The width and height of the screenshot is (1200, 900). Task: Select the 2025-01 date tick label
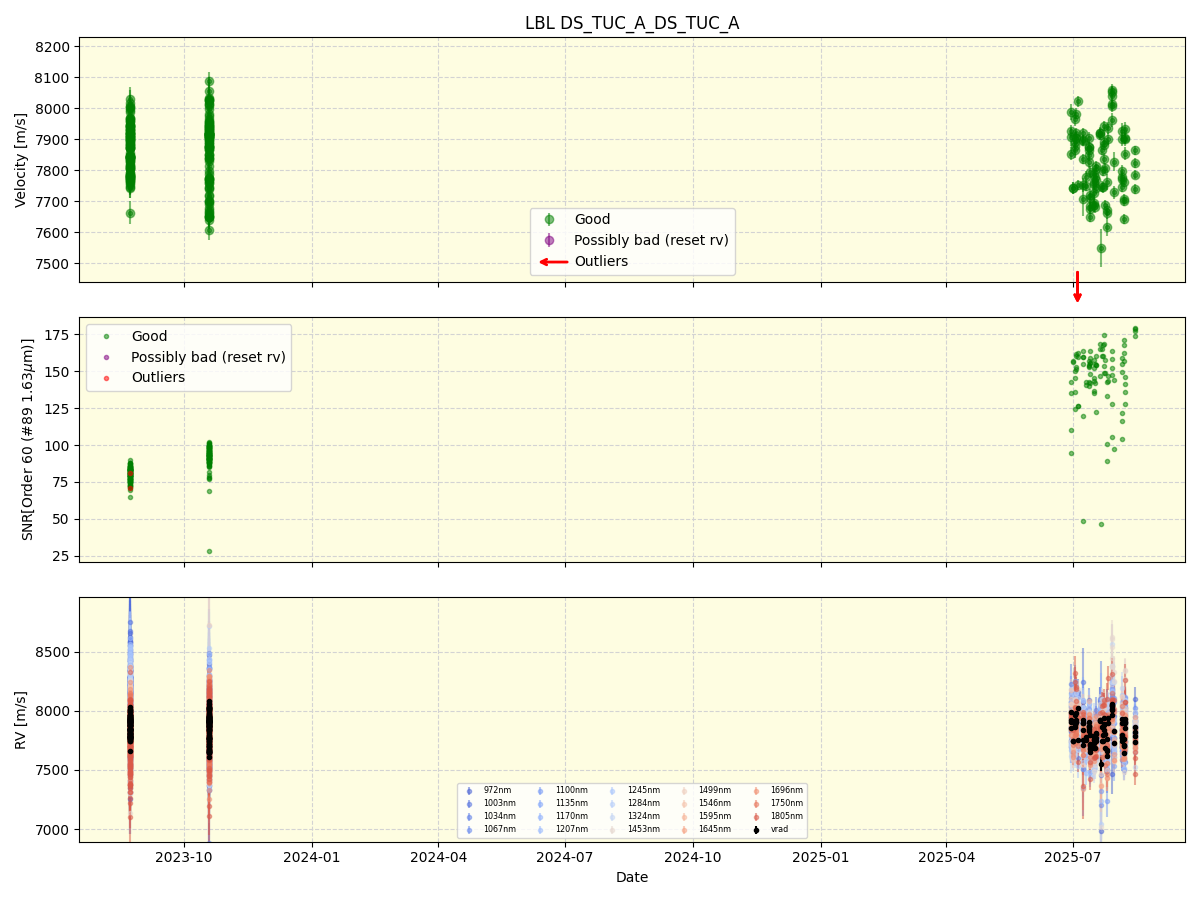[821, 856]
